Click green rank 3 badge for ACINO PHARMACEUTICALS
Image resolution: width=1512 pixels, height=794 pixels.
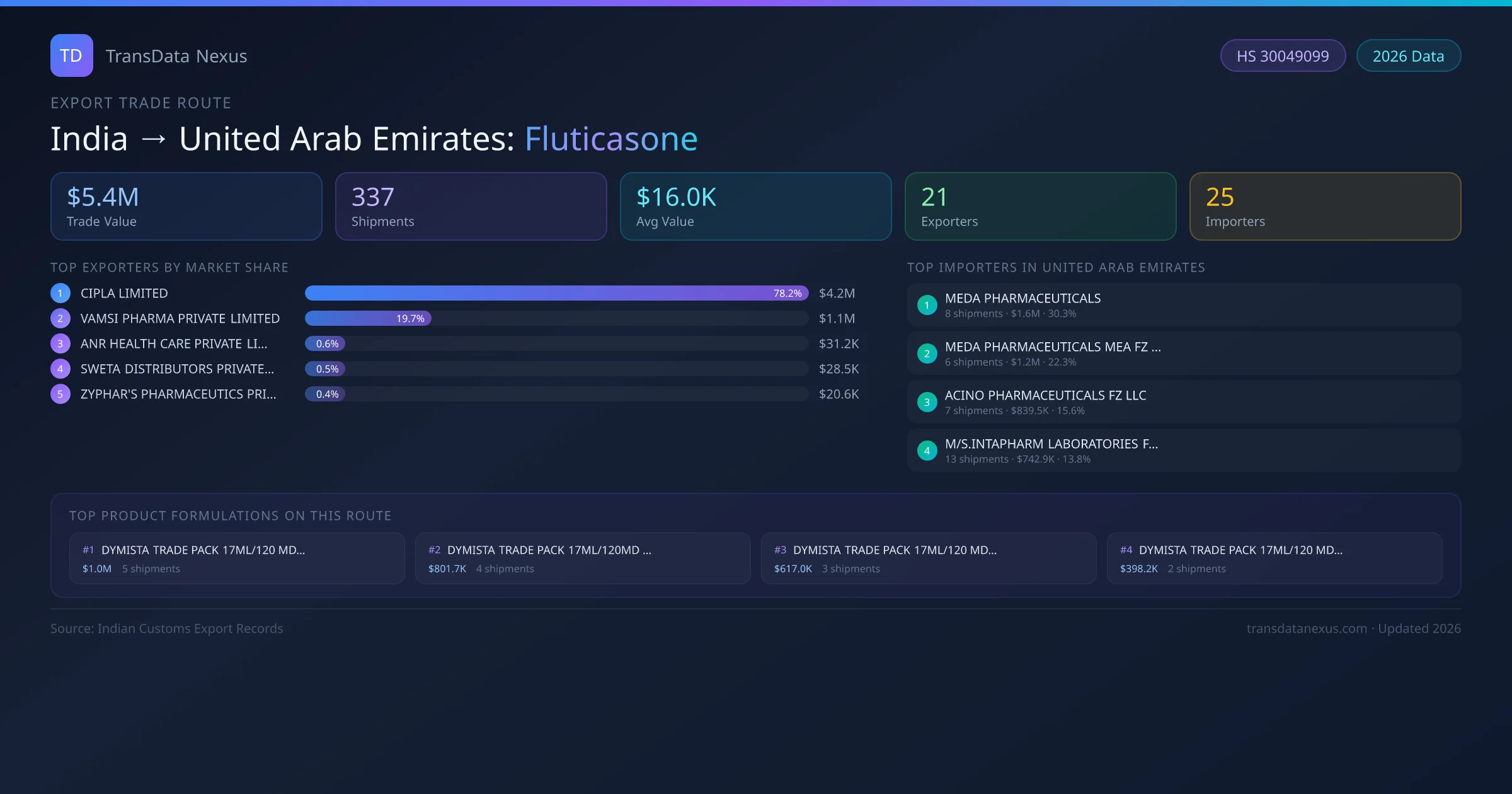[x=927, y=402]
